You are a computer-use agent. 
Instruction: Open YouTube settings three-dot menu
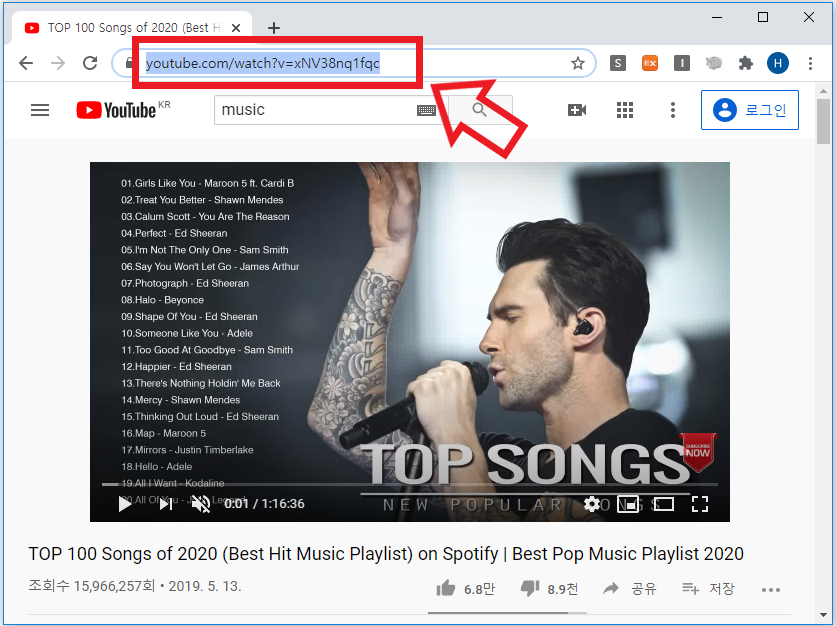pos(673,110)
